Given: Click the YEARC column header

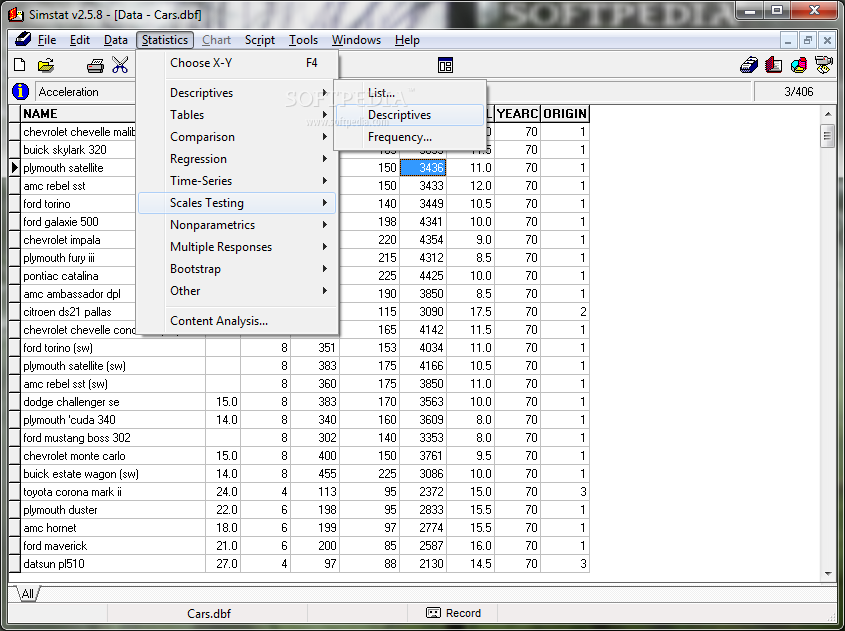Looking at the screenshot, I should [x=517, y=114].
